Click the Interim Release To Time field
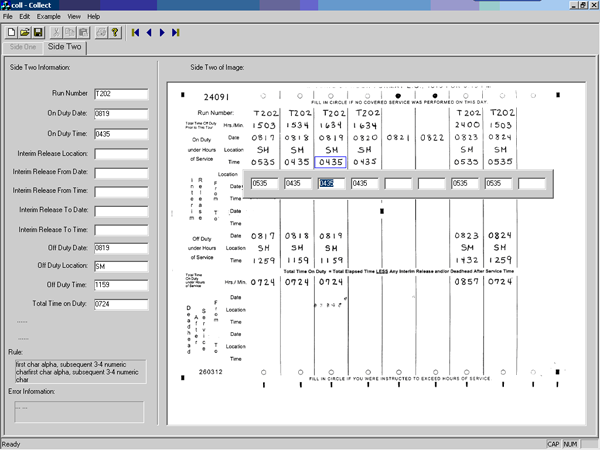 click(x=121, y=230)
